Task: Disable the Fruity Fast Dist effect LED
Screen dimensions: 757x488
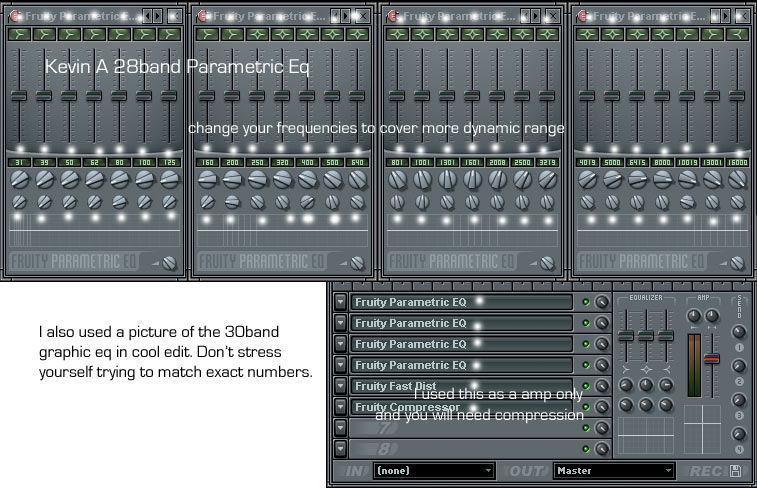Action: pos(586,386)
